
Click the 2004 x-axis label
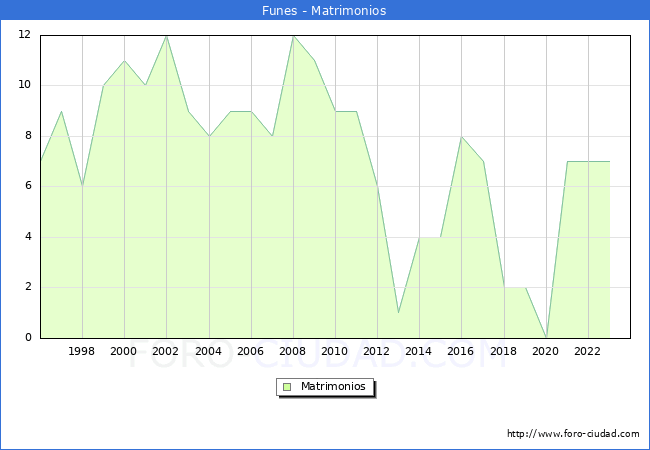click(x=209, y=351)
